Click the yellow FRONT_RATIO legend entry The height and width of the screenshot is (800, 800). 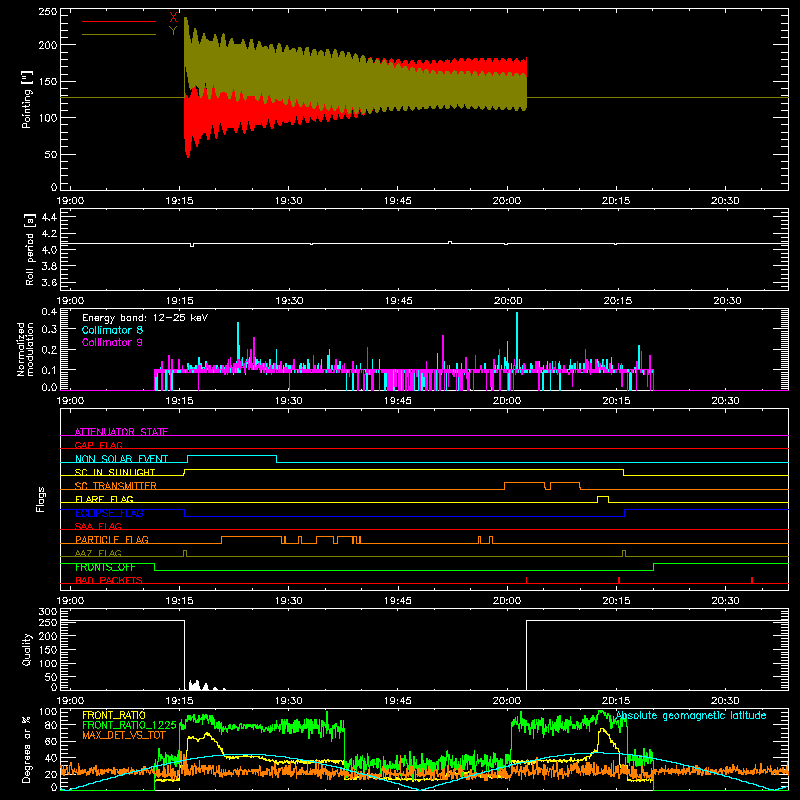(x=114, y=715)
